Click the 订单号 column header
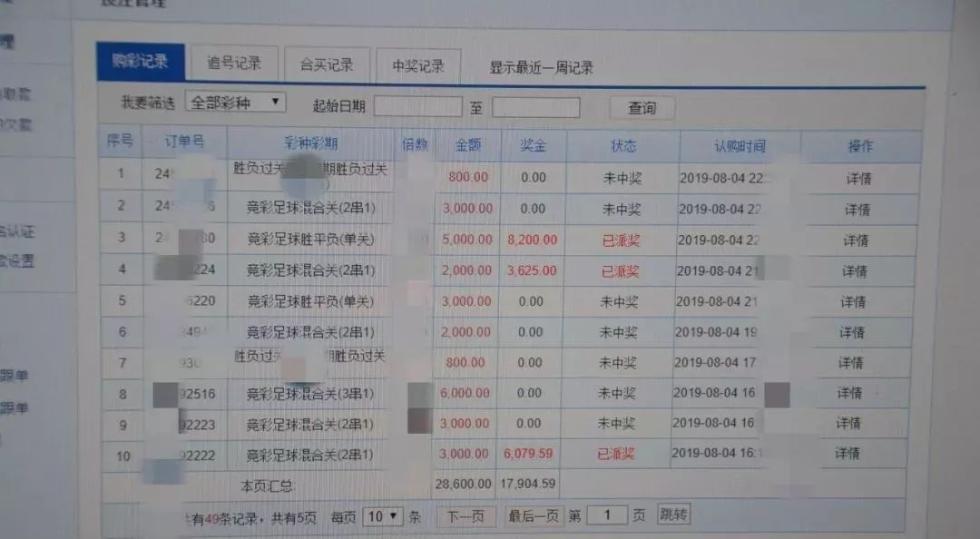Viewport: 980px width, 539px height. point(184,141)
